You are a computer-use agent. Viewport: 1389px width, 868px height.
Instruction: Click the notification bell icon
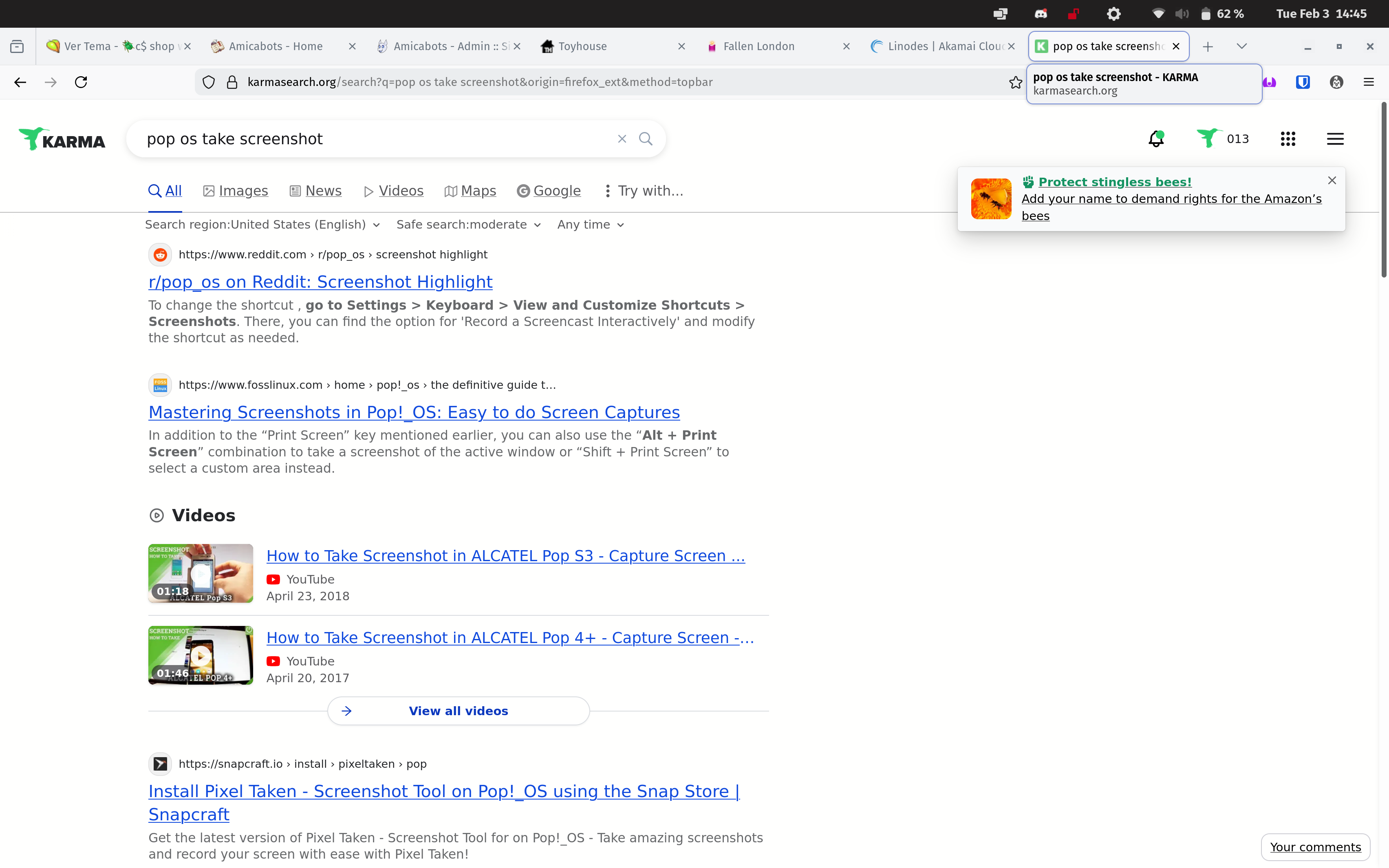[x=1156, y=139]
